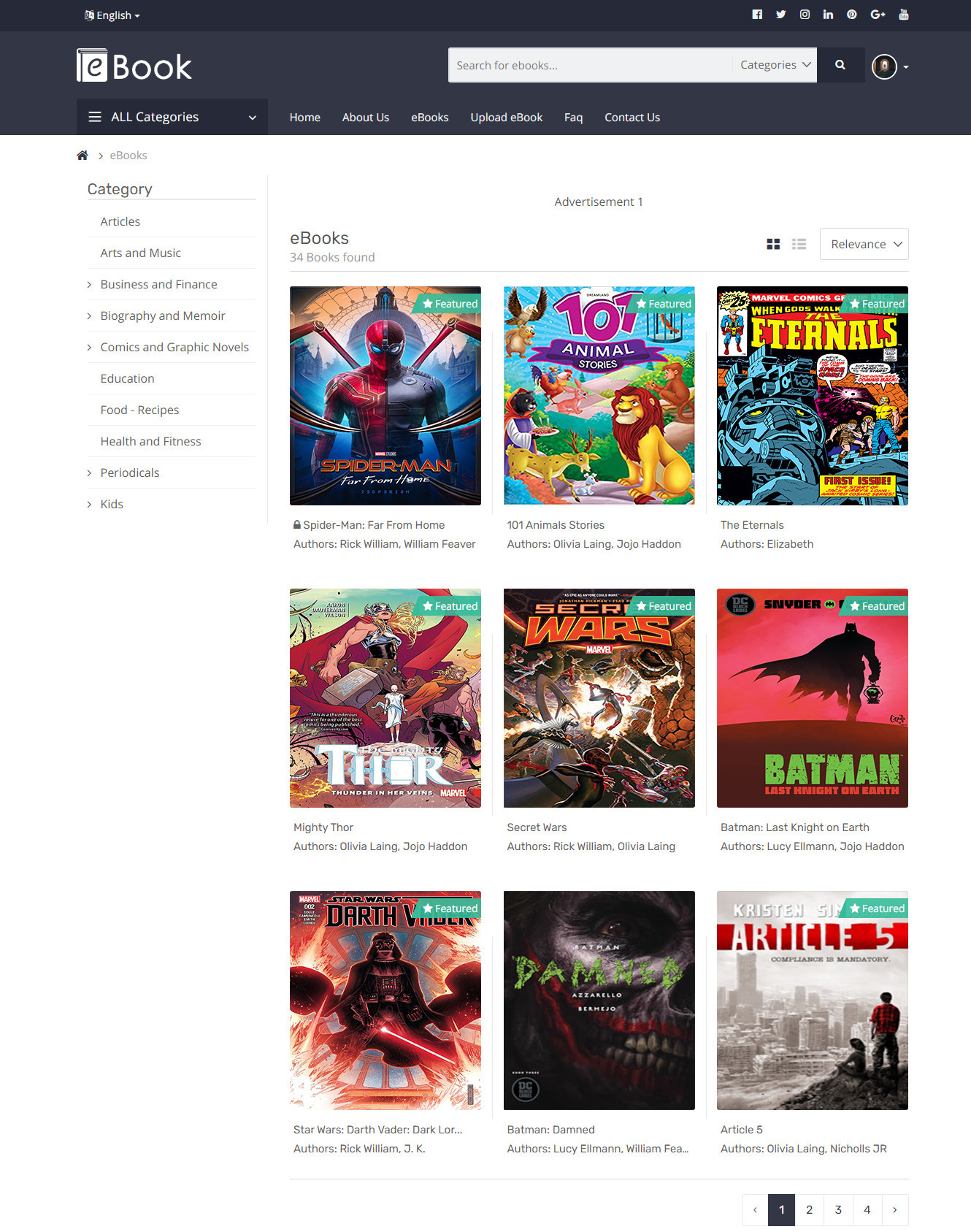Open Spider-Man: Far From Home title link

click(374, 525)
